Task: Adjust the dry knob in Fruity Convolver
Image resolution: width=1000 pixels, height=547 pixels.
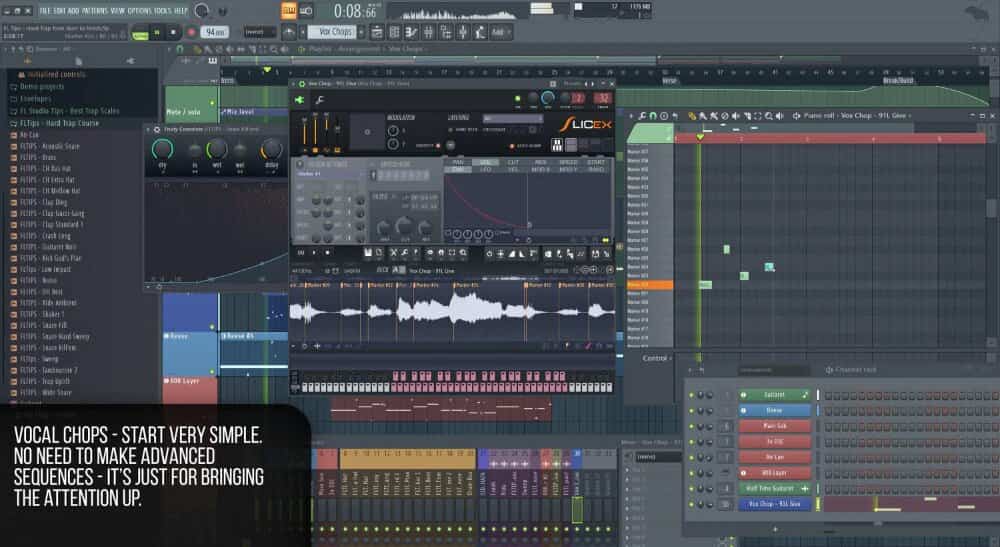Action: 163,149
